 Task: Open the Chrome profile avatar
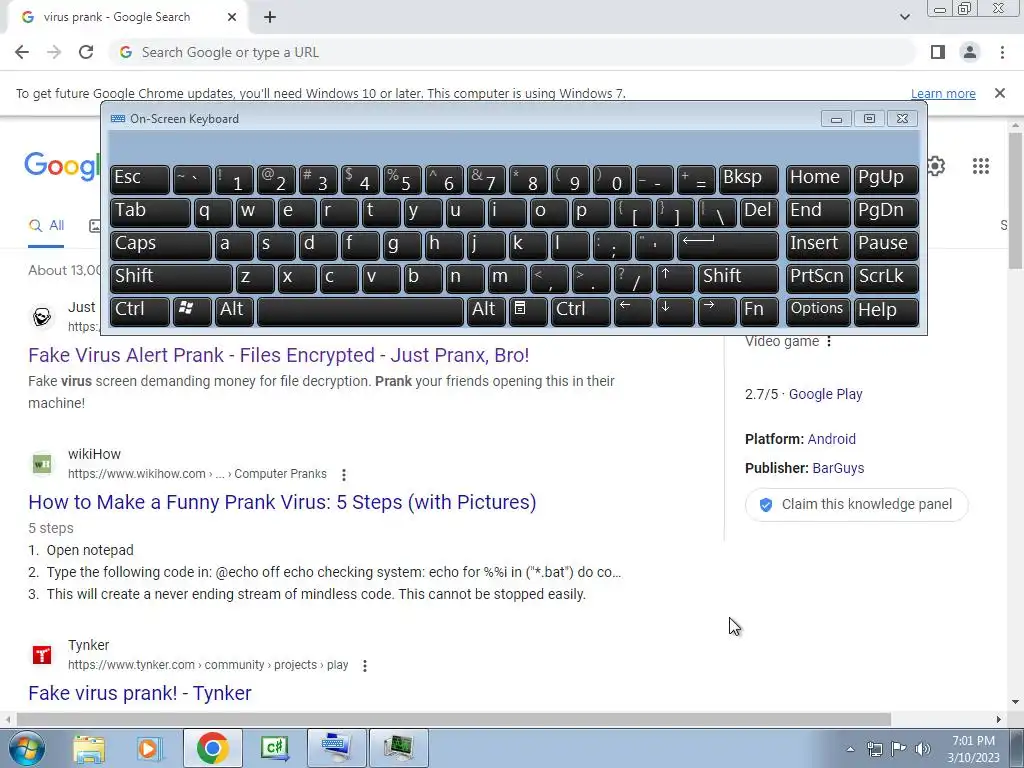pyautogui.click(x=970, y=52)
